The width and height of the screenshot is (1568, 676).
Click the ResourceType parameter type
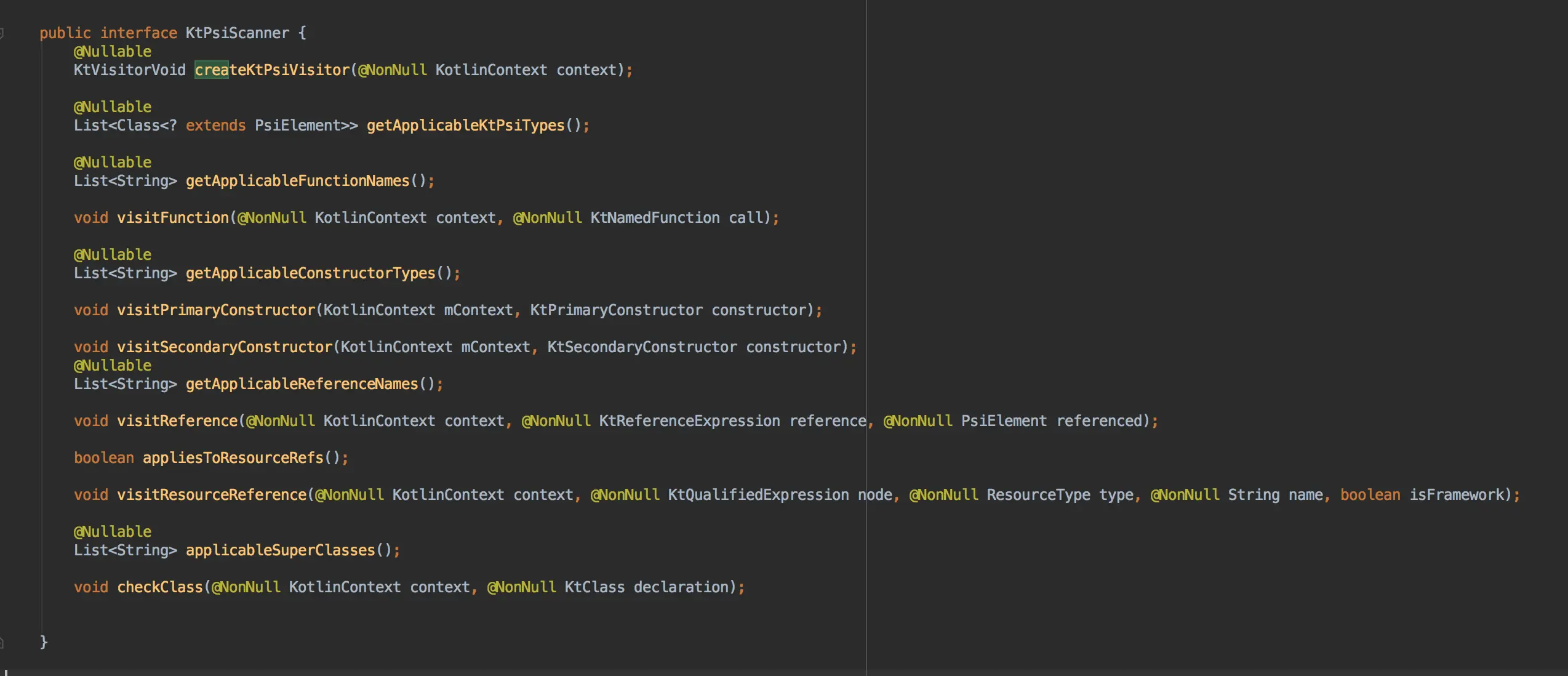click(x=1038, y=495)
